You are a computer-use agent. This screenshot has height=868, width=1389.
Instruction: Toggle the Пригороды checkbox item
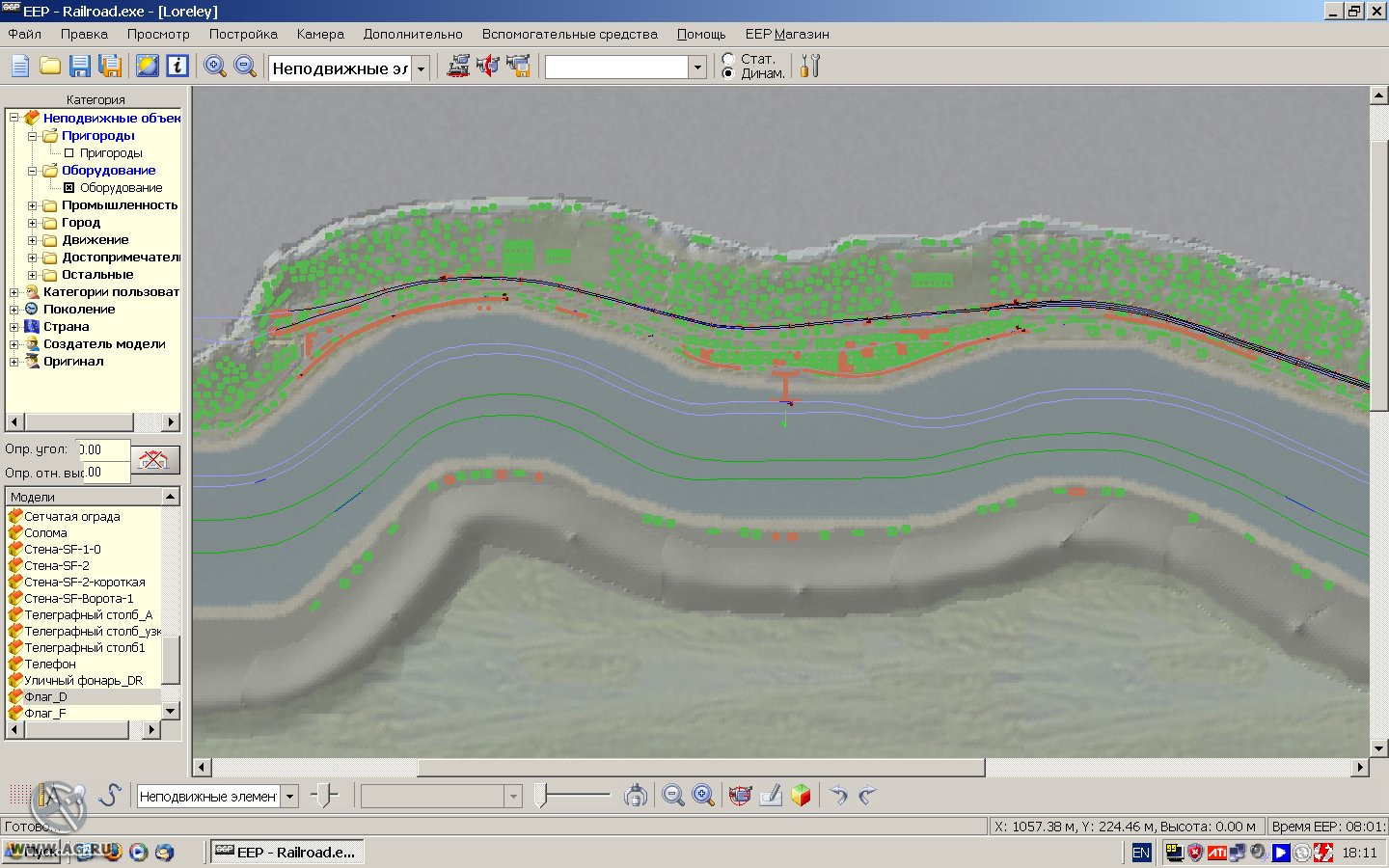point(68,153)
